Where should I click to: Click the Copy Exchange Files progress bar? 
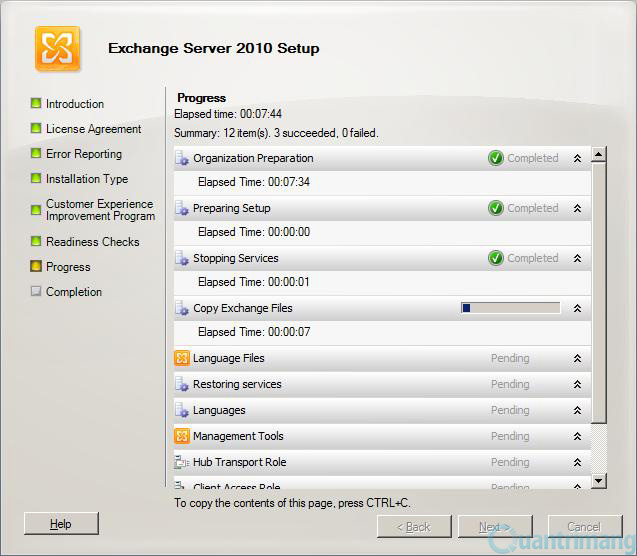[511, 308]
